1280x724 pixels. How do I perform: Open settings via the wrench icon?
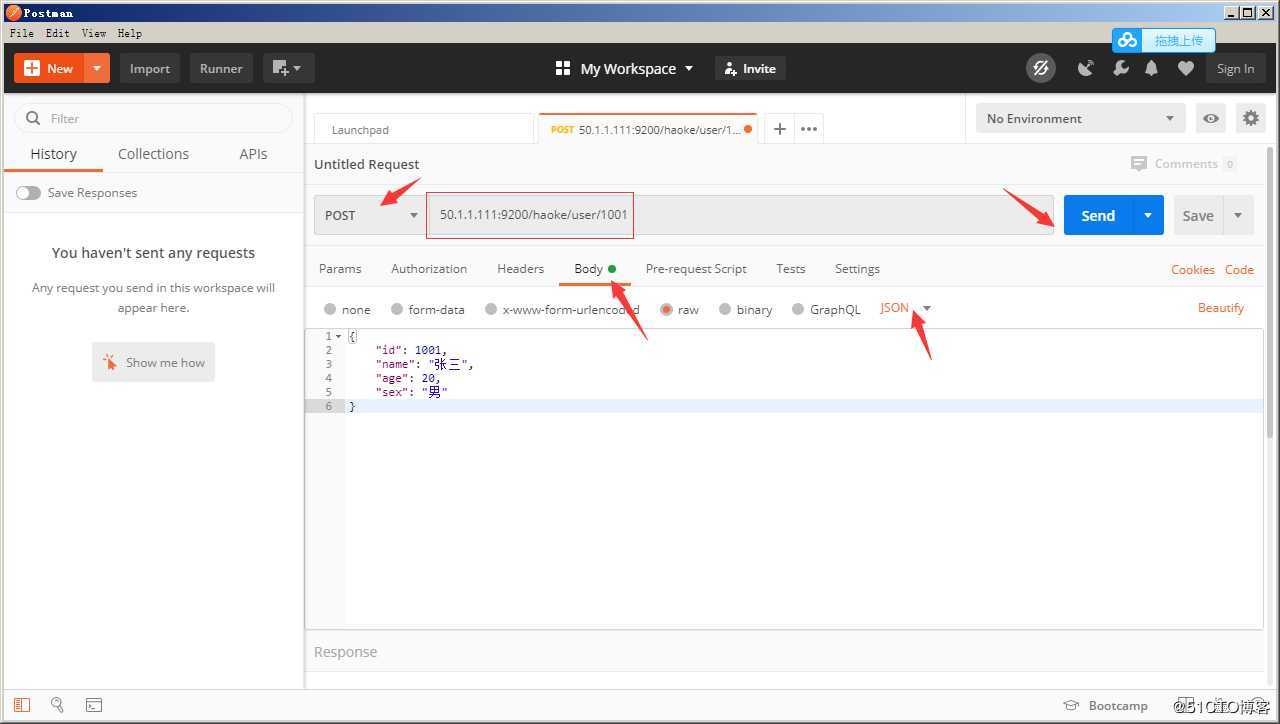1120,68
